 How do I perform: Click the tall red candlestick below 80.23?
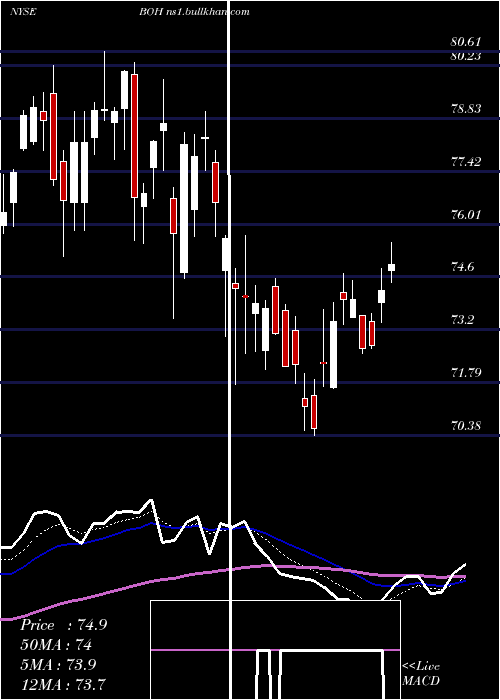[134, 136]
